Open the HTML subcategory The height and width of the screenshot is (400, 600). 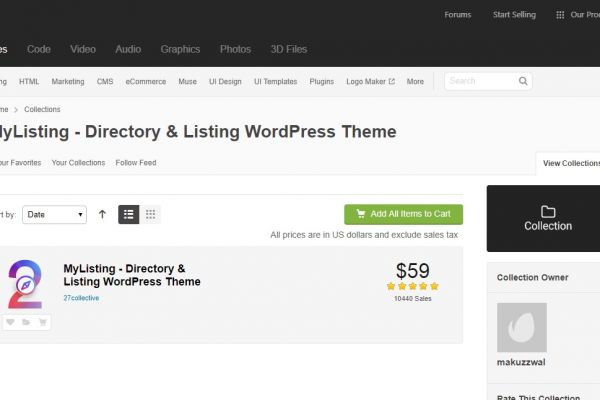point(29,82)
